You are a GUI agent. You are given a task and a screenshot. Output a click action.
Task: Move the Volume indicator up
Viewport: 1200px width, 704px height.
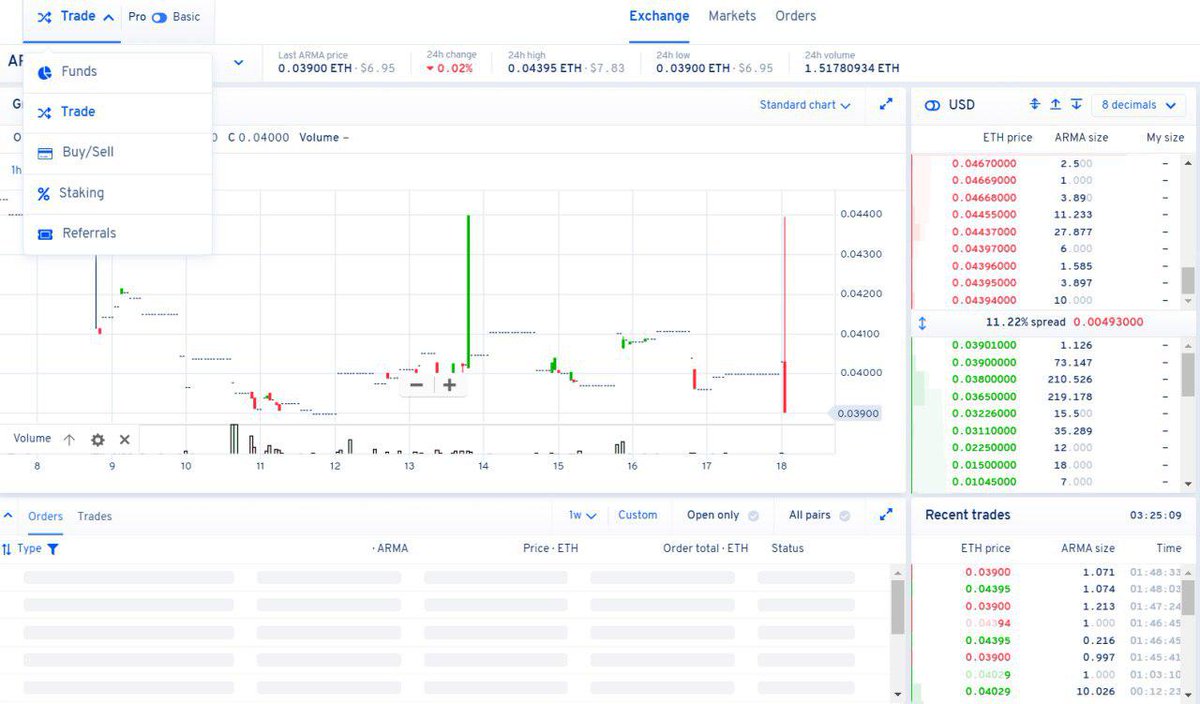pyautogui.click(x=69, y=439)
